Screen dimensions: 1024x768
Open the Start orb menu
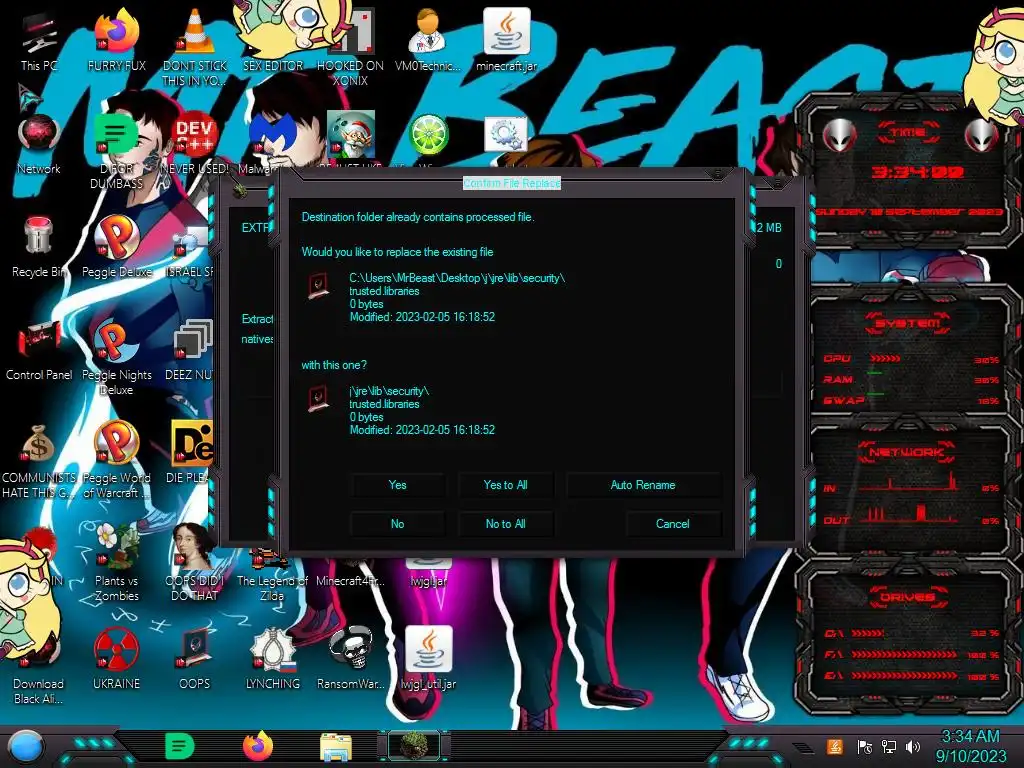coord(26,747)
